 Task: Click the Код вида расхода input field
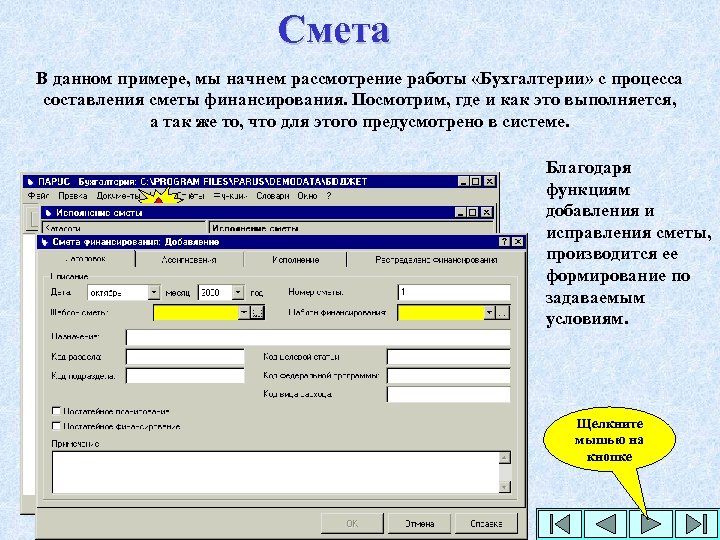(x=449, y=394)
